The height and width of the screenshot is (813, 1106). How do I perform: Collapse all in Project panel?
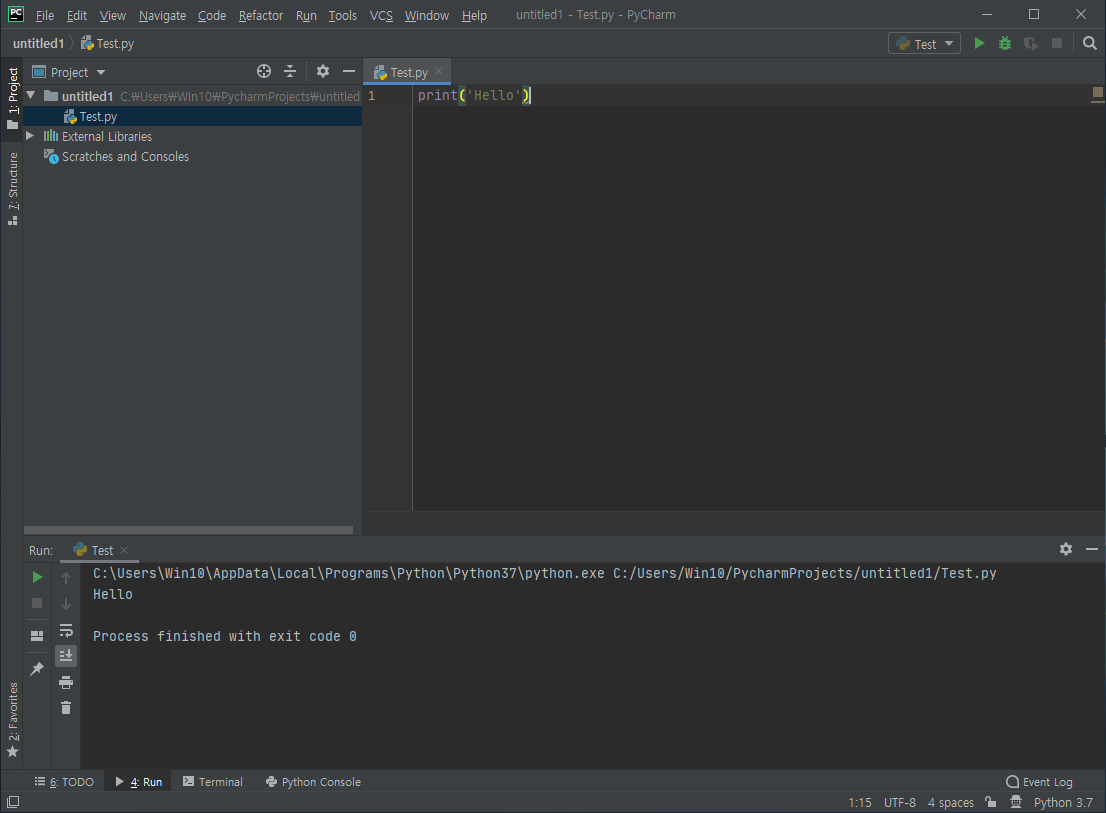[290, 71]
